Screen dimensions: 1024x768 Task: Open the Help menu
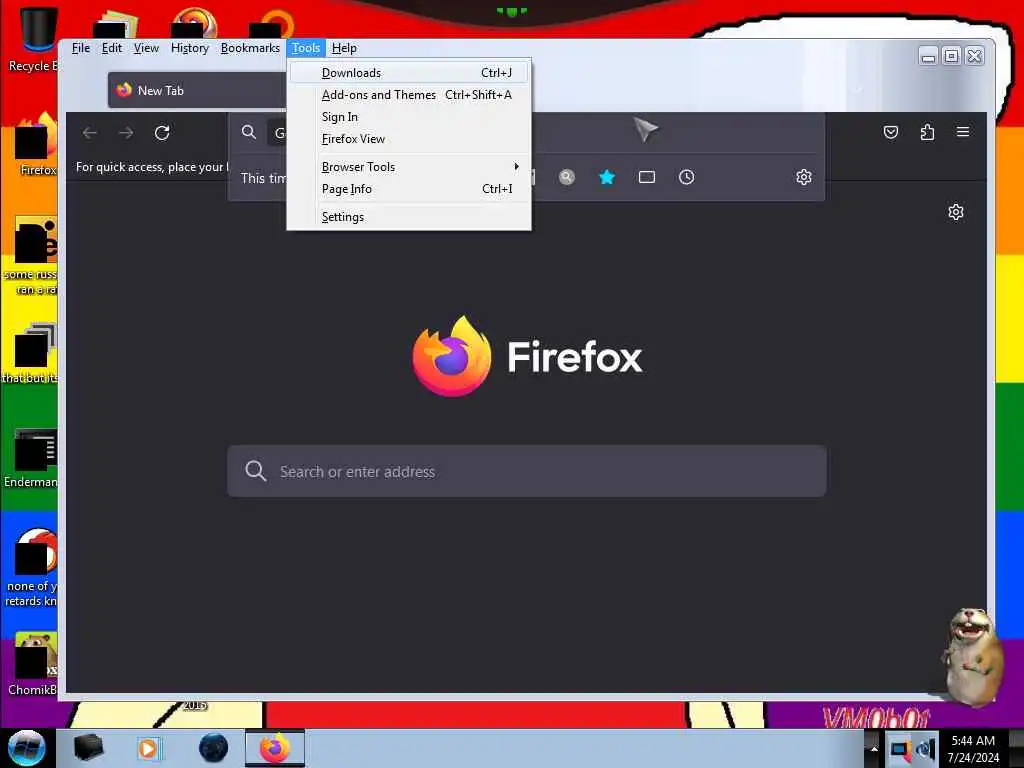point(344,48)
